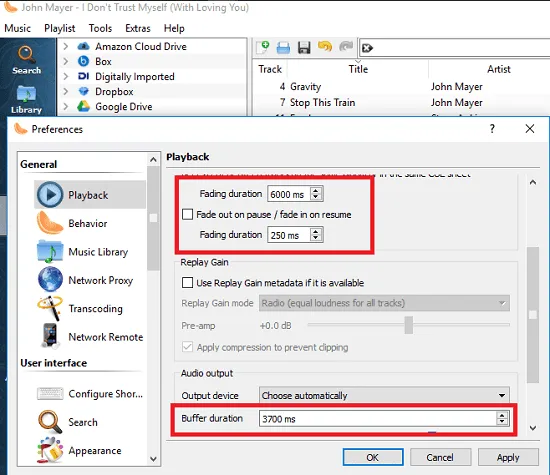
Task: Click the Amazon Cloud Drive icon
Action: point(83,46)
